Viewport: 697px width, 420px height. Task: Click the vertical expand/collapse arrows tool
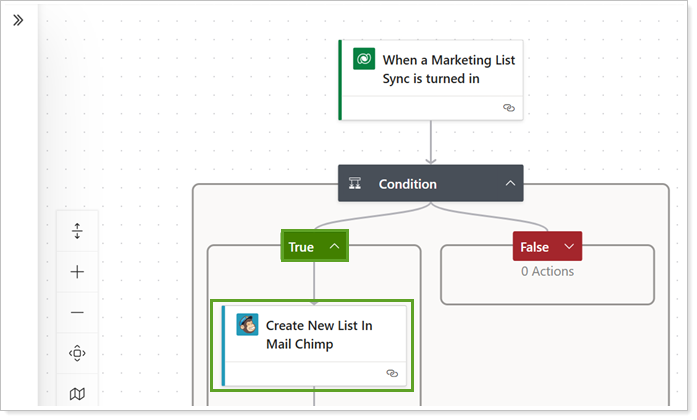click(x=77, y=232)
